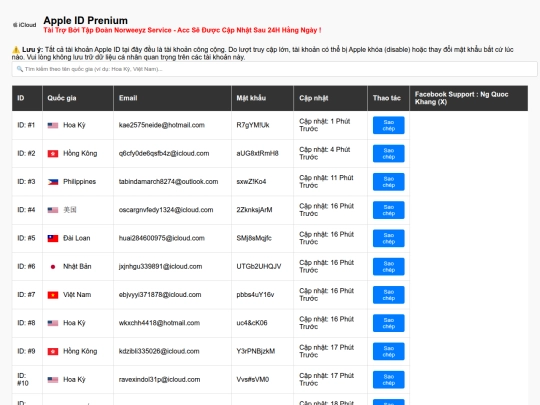Select email wkxchh4418@hotmail.com

(x=159, y=323)
